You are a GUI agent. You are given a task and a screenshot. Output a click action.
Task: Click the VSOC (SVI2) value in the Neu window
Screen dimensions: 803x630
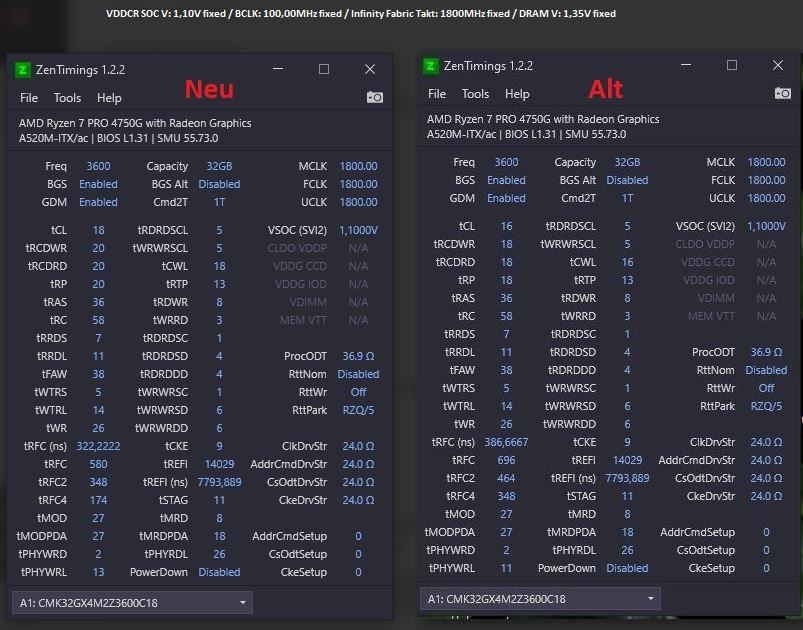click(x=358, y=230)
